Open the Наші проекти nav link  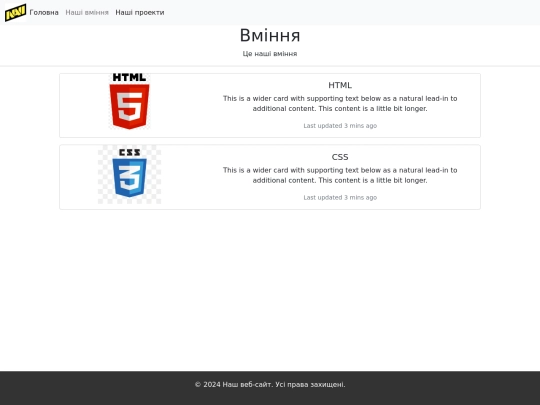[x=140, y=12]
